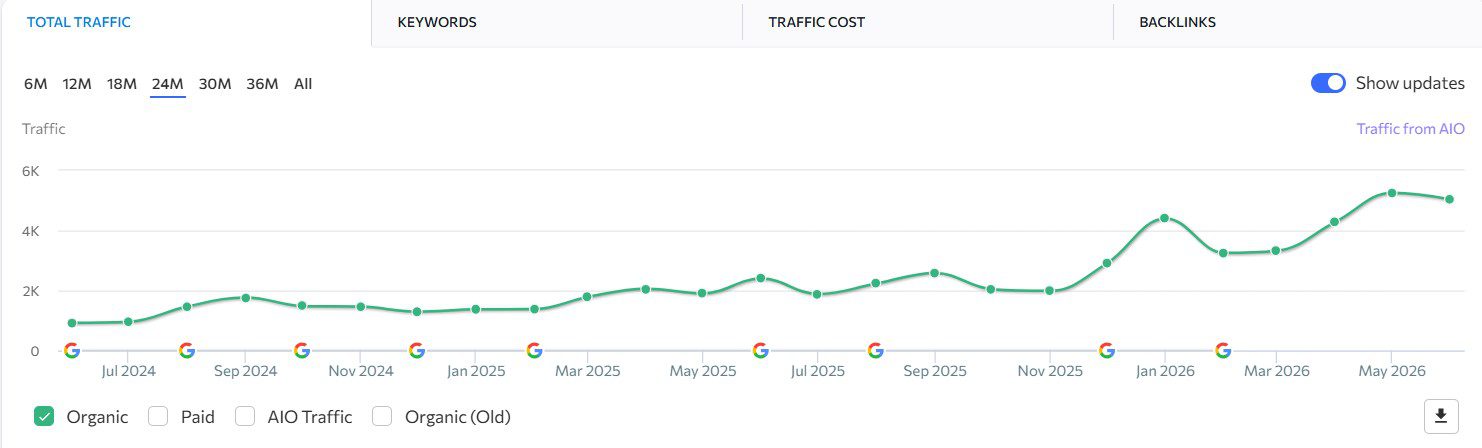Select Google update marker before Mar 2025
This screenshot has height=448, width=1482.
(534, 350)
